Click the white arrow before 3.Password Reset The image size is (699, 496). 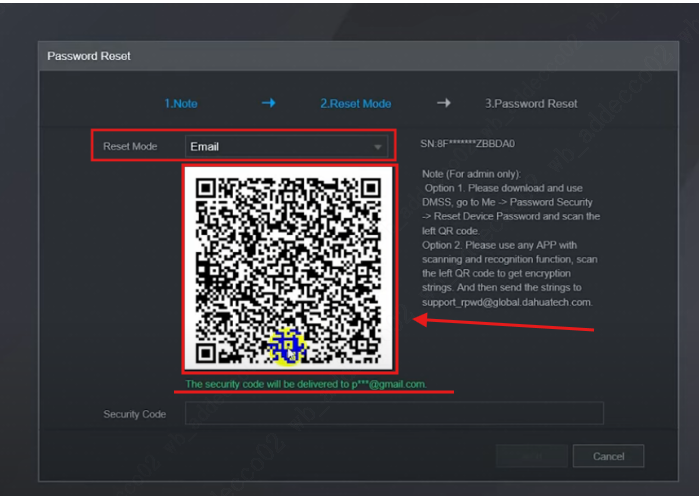pyautogui.click(x=444, y=103)
